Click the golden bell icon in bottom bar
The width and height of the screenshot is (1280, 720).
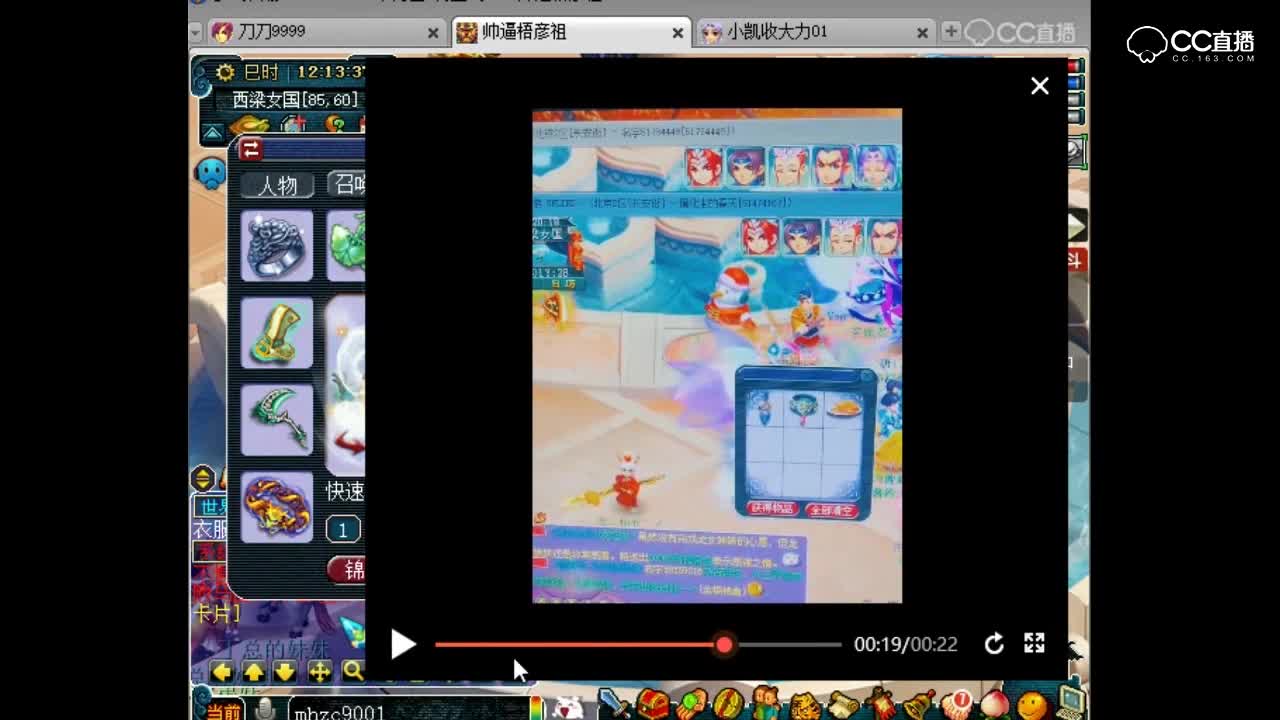[x=919, y=704]
